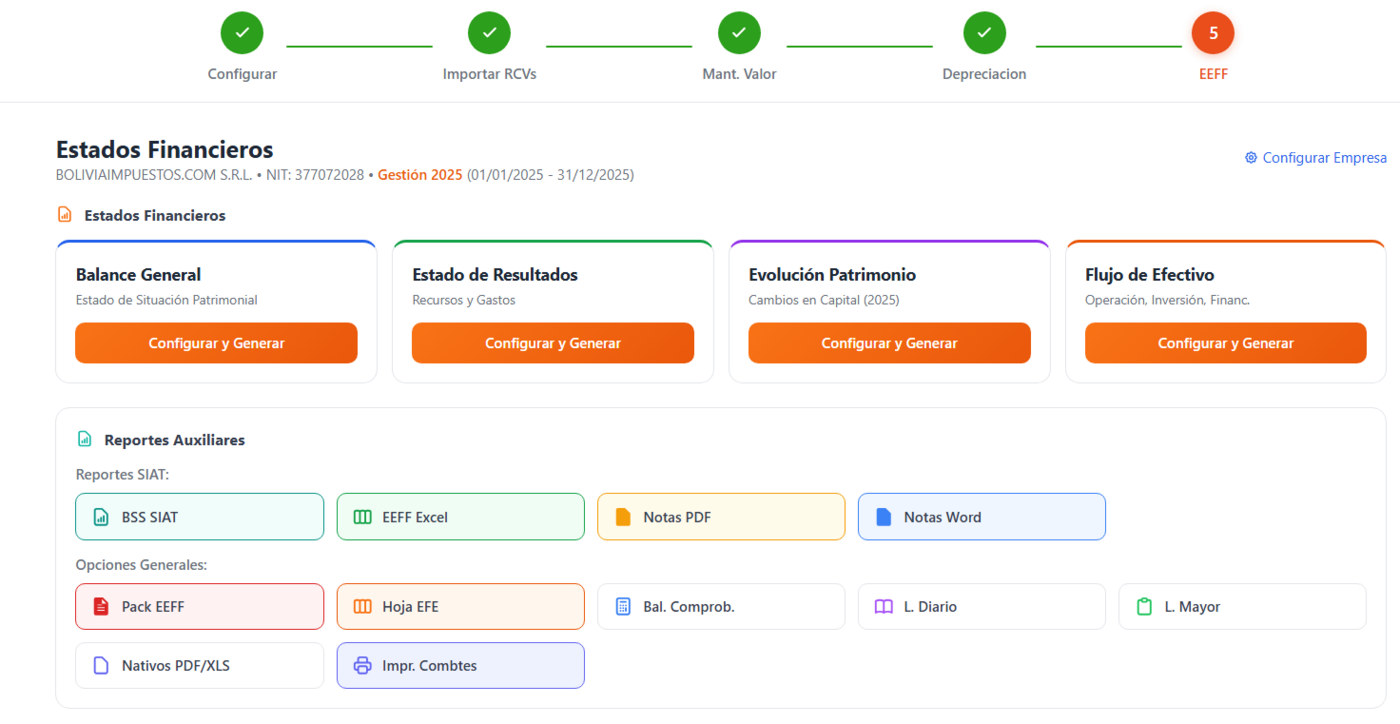Download Notas PDF

pos(721,517)
